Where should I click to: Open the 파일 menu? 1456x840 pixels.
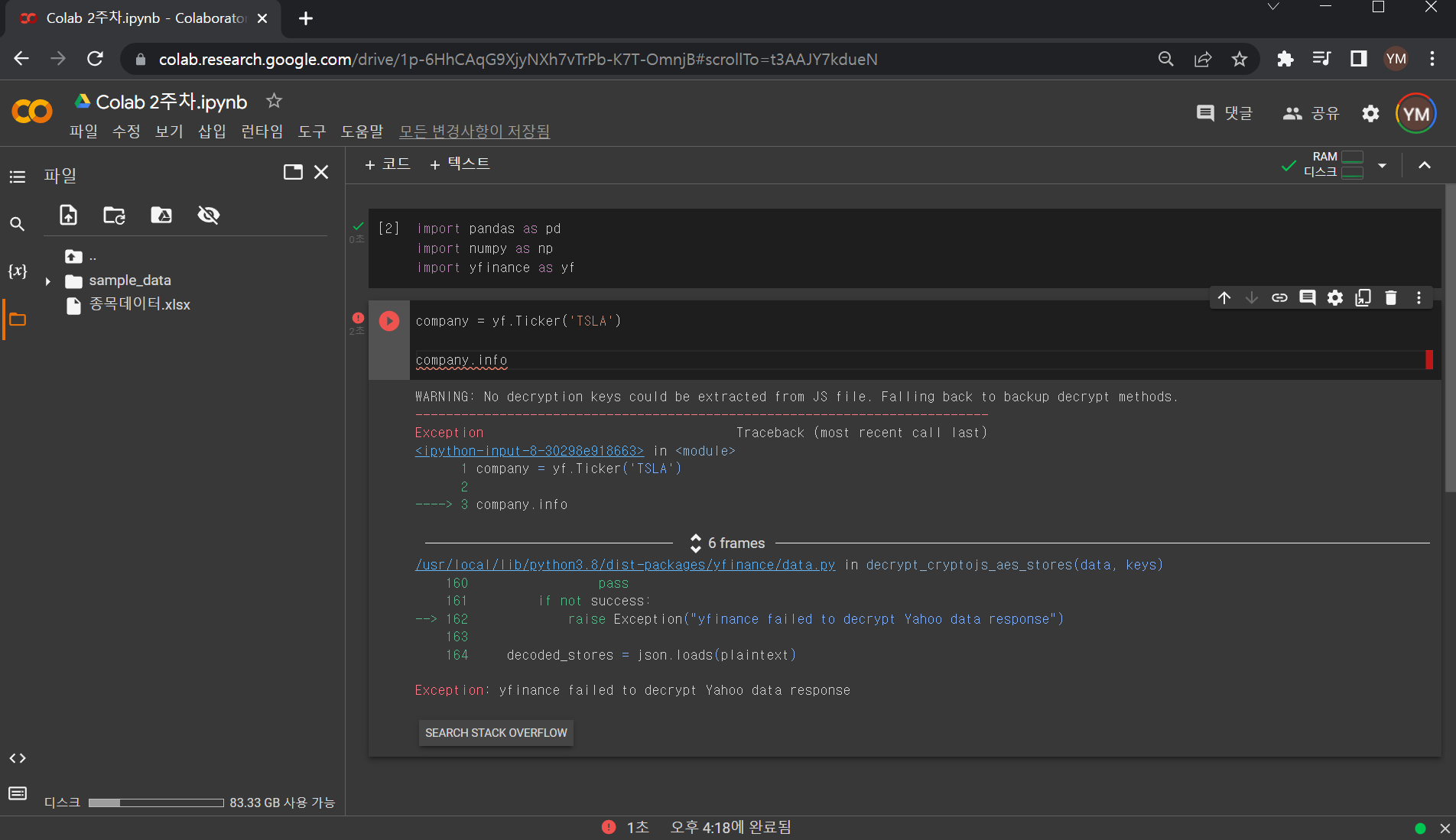point(83,131)
